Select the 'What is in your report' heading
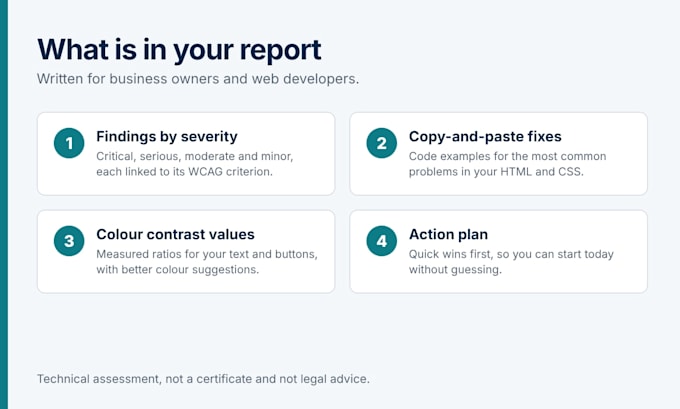The height and width of the screenshot is (409, 680). pos(179,50)
